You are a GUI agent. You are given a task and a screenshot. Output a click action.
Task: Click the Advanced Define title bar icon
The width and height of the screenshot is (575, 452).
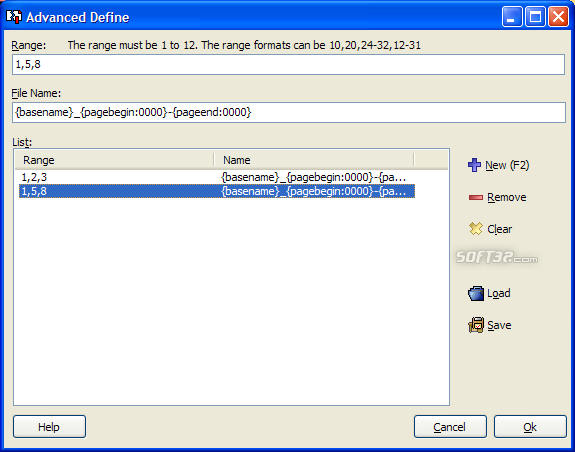14,17
